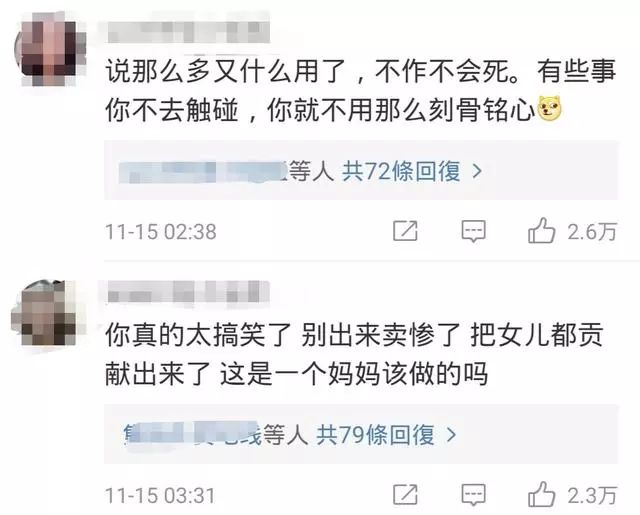Tap the 2.6万 like count
Viewport: 640px width, 515px height.
592,232
